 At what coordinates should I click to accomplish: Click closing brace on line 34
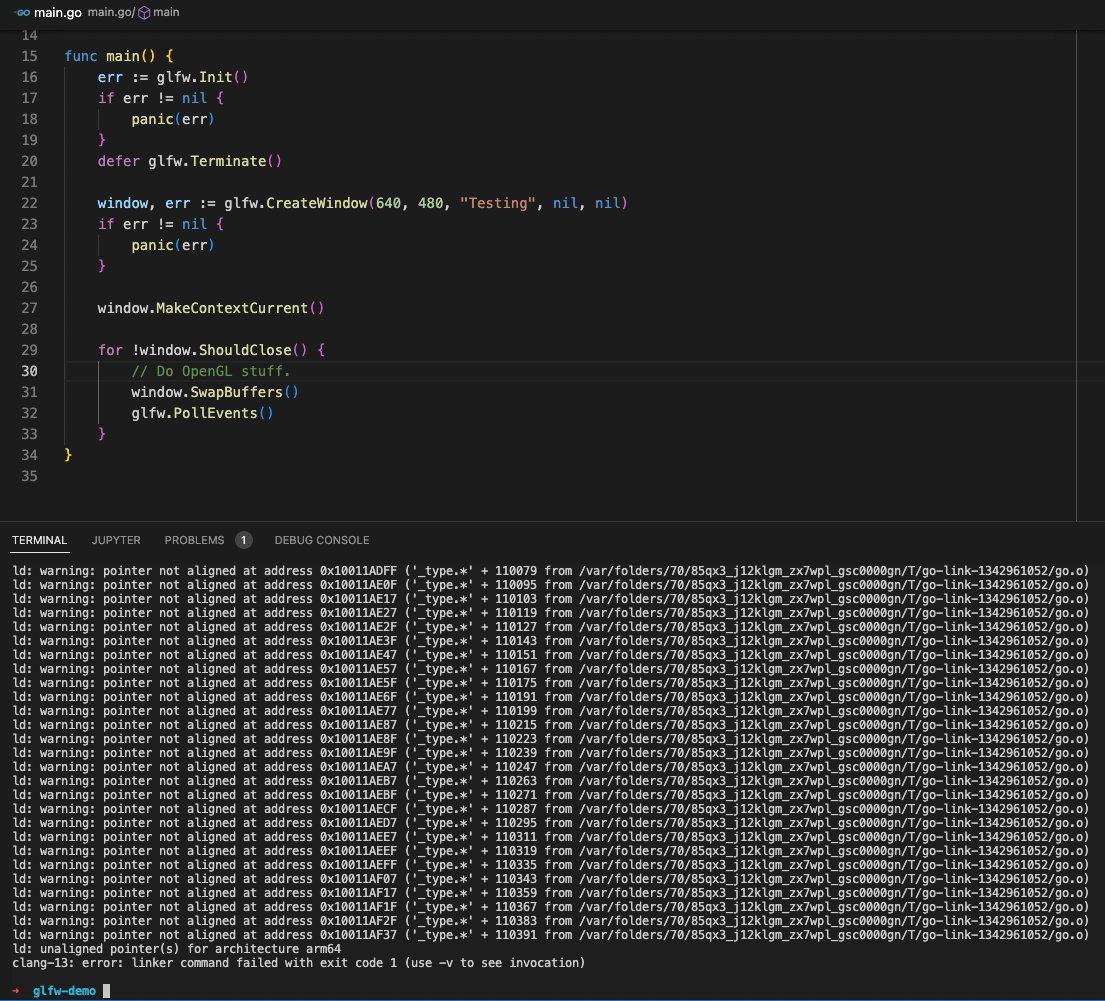[x=68, y=455]
